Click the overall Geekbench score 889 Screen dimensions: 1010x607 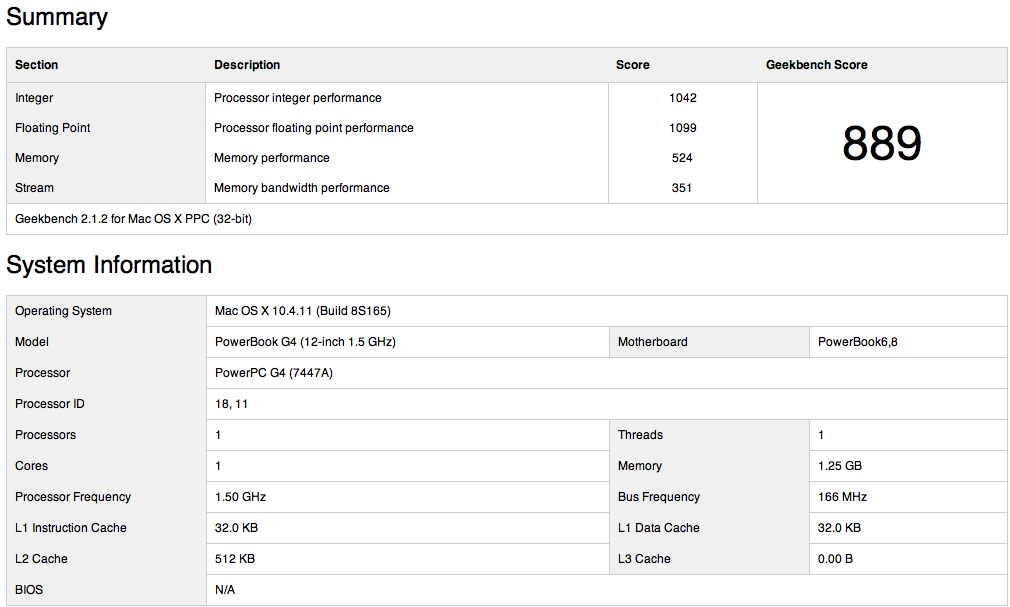coord(882,143)
